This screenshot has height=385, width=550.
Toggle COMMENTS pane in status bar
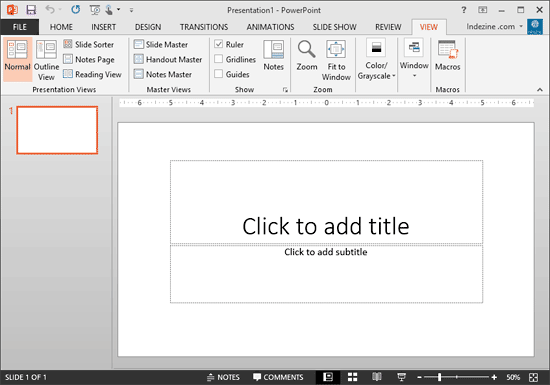tap(278, 377)
